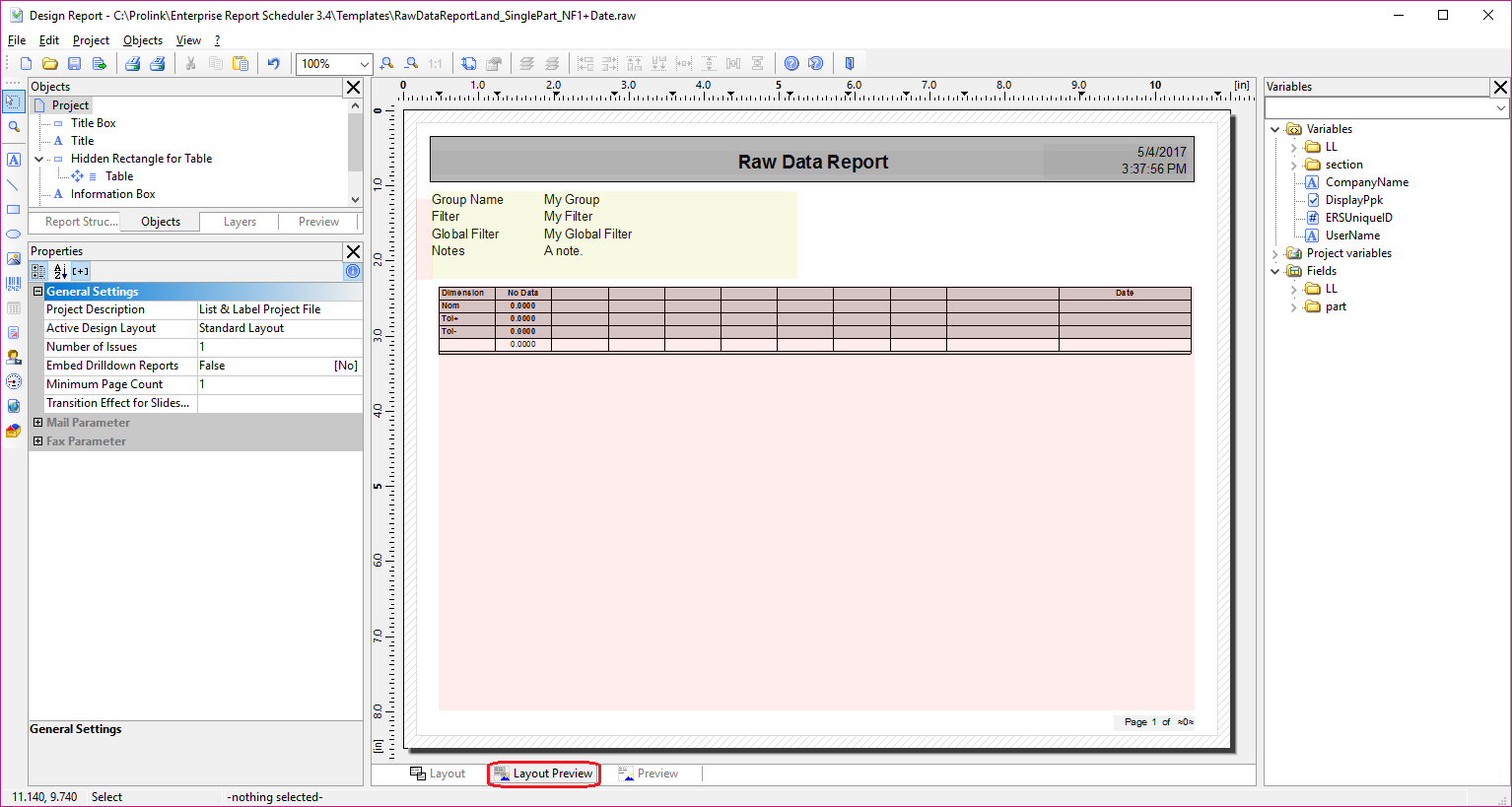Choose the Select pointer tool

(x=14, y=101)
